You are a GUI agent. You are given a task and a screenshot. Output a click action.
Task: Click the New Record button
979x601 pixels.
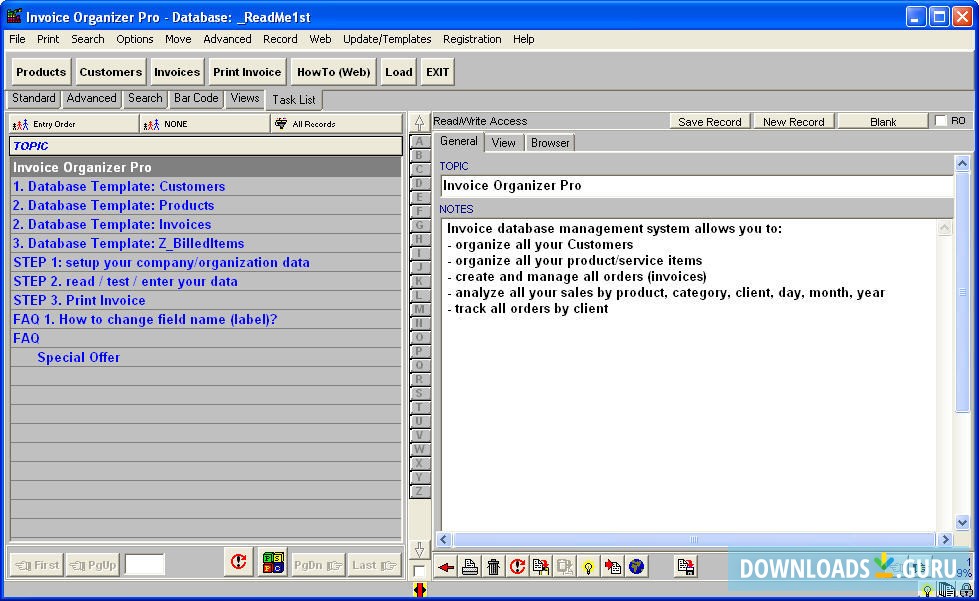pos(794,122)
